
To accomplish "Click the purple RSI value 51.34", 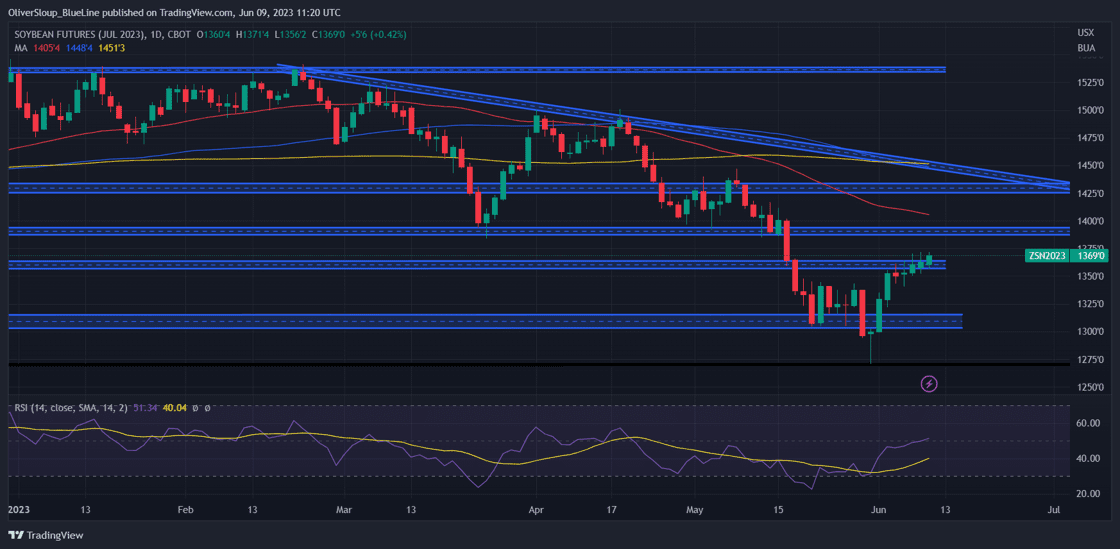I will click(146, 408).
